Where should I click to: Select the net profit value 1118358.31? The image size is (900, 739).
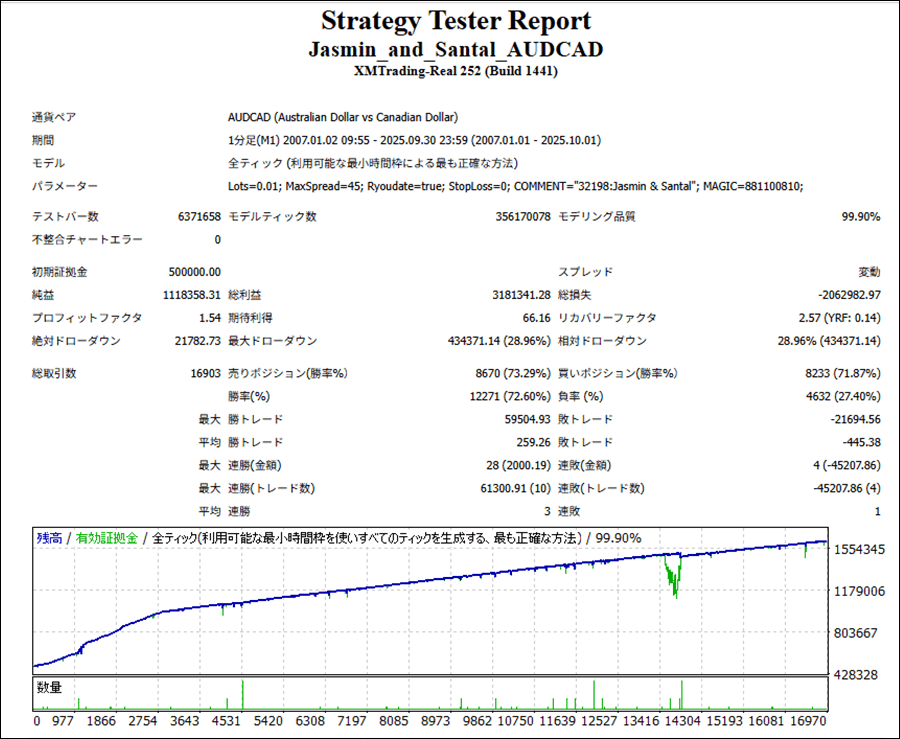[x=191, y=295]
